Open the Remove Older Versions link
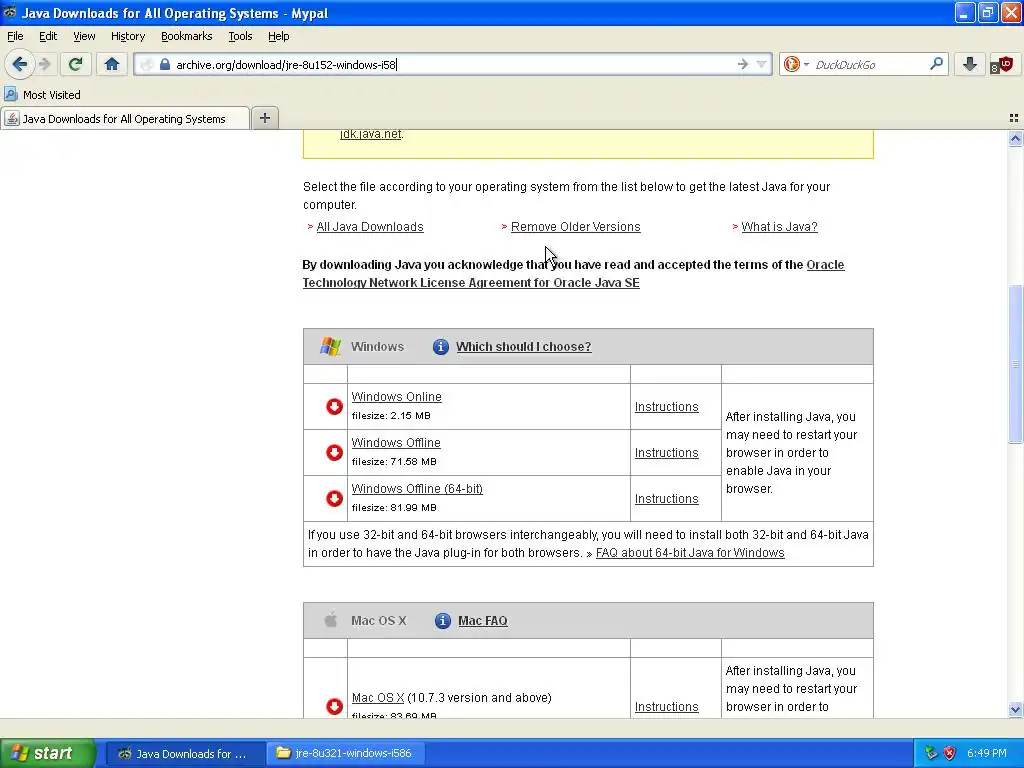Screen dimensions: 1024x768 pos(575,227)
